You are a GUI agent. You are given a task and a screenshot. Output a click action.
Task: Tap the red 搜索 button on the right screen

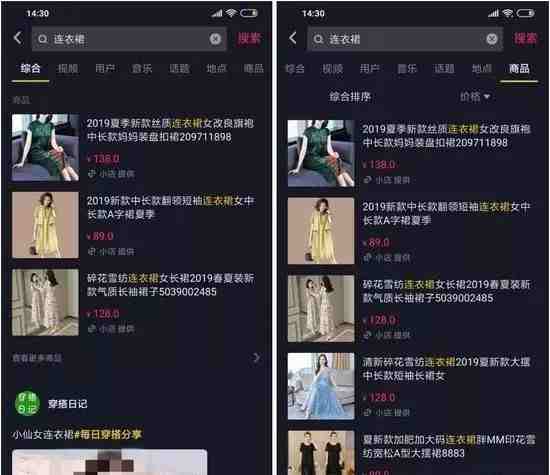click(x=525, y=39)
